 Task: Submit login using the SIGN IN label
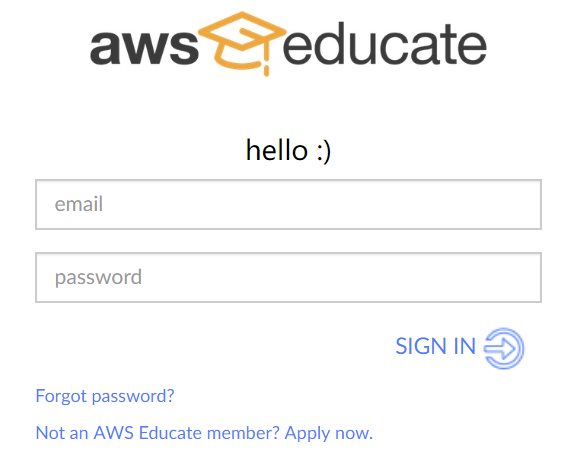coord(436,346)
